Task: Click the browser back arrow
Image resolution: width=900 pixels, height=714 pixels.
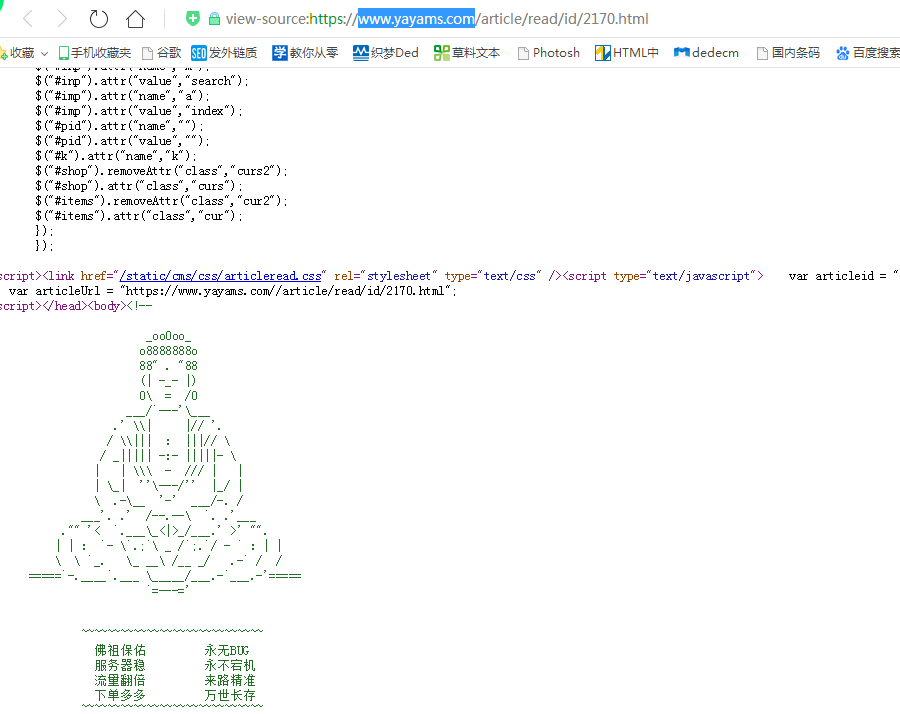Action: 28,19
